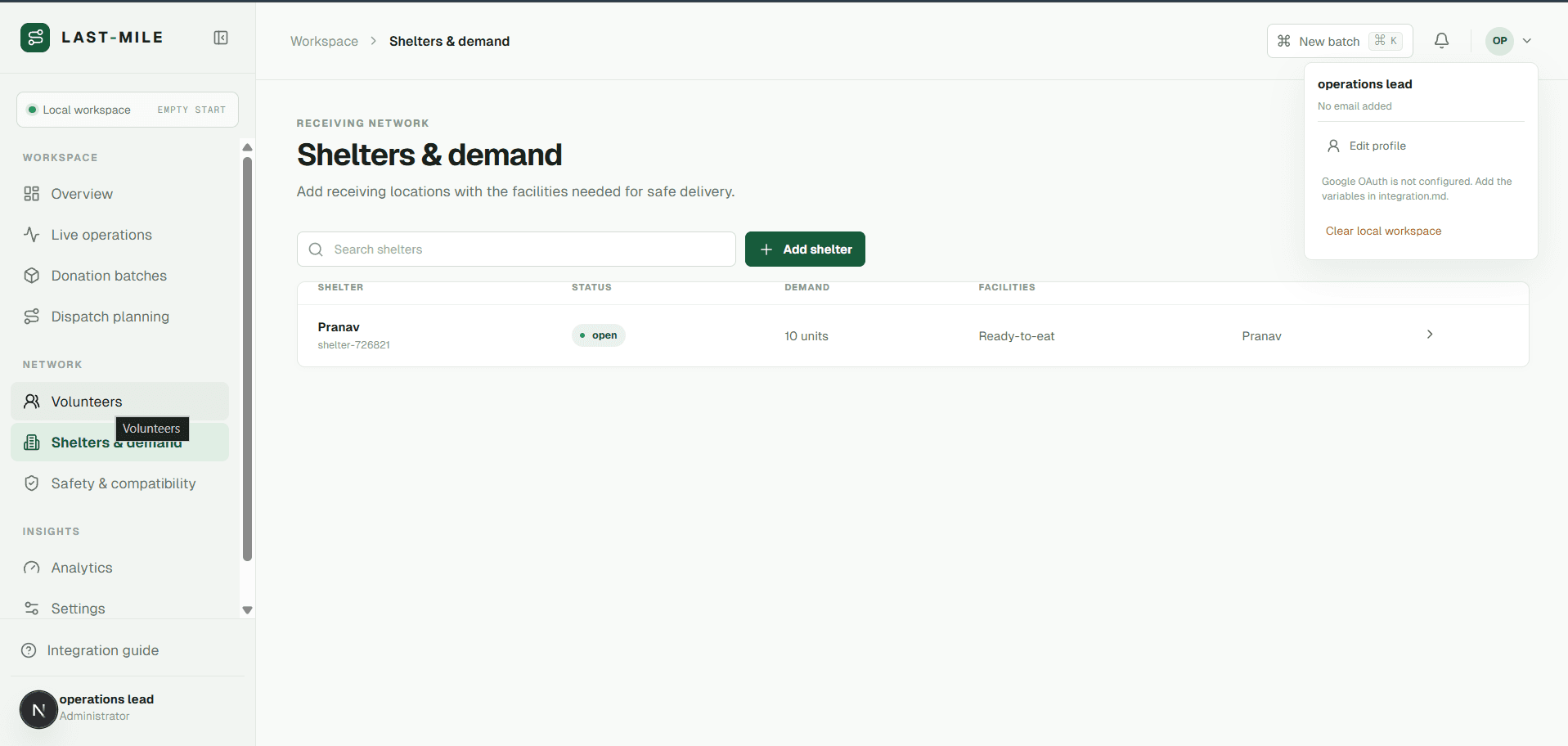Click the EMPTY START label
The height and width of the screenshot is (746, 1568).
click(191, 110)
